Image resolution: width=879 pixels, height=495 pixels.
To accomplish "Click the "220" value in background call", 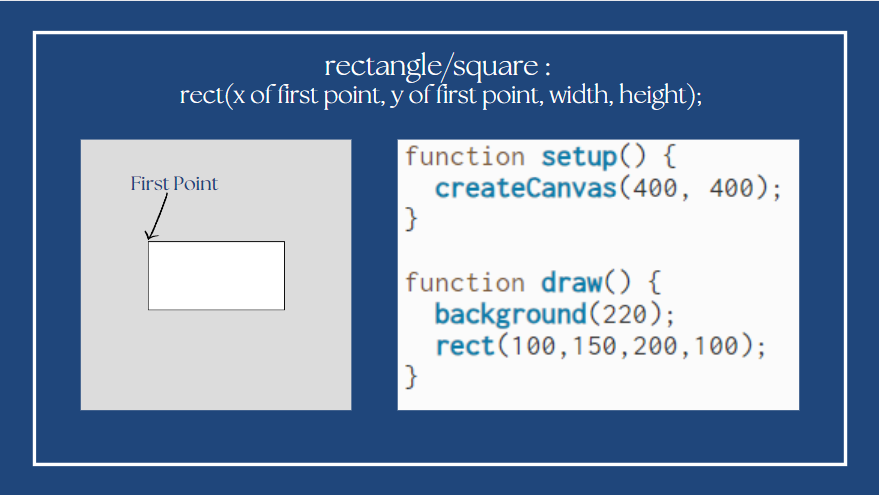I will coord(626,314).
